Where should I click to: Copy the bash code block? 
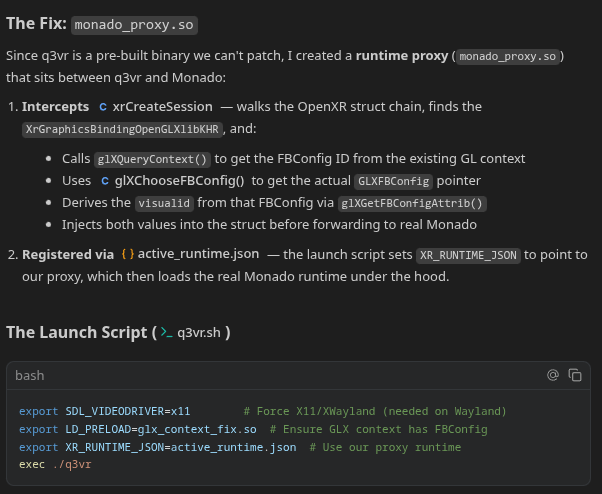pyautogui.click(x=575, y=376)
